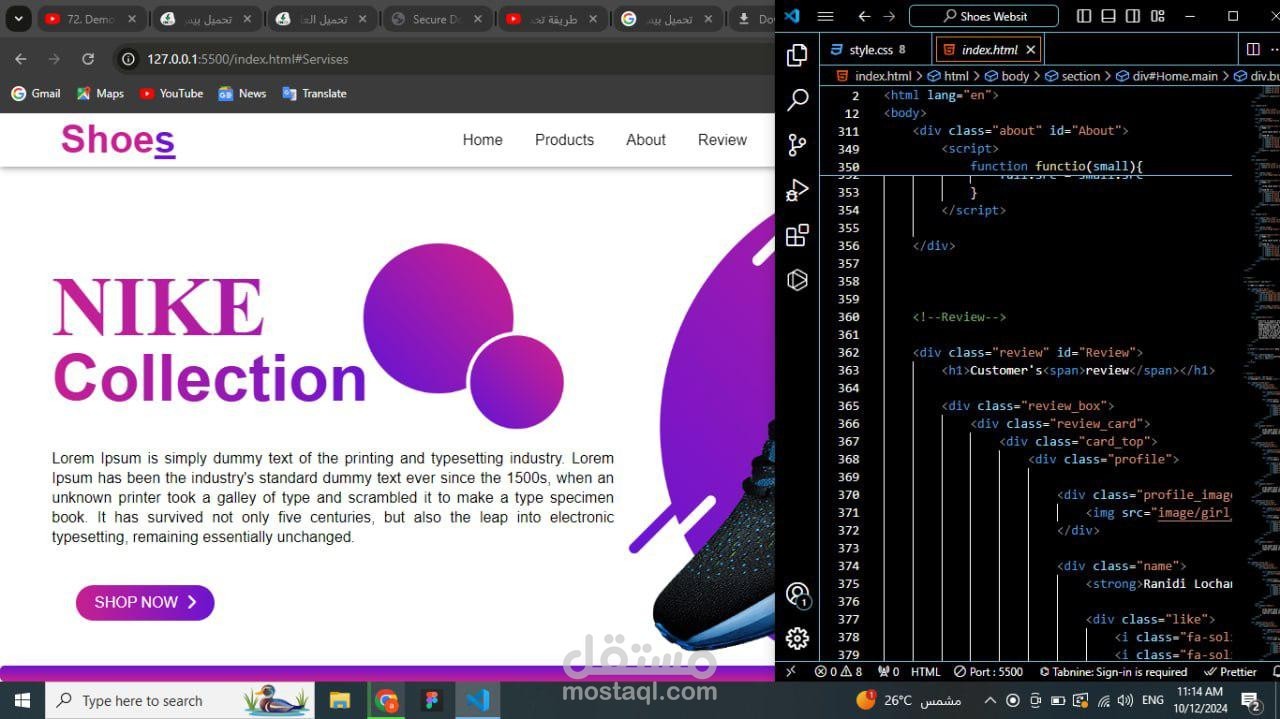The height and width of the screenshot is (719, 1280).
Task: Open the Search view in VS Code
Action: click(x=797, y=100)
